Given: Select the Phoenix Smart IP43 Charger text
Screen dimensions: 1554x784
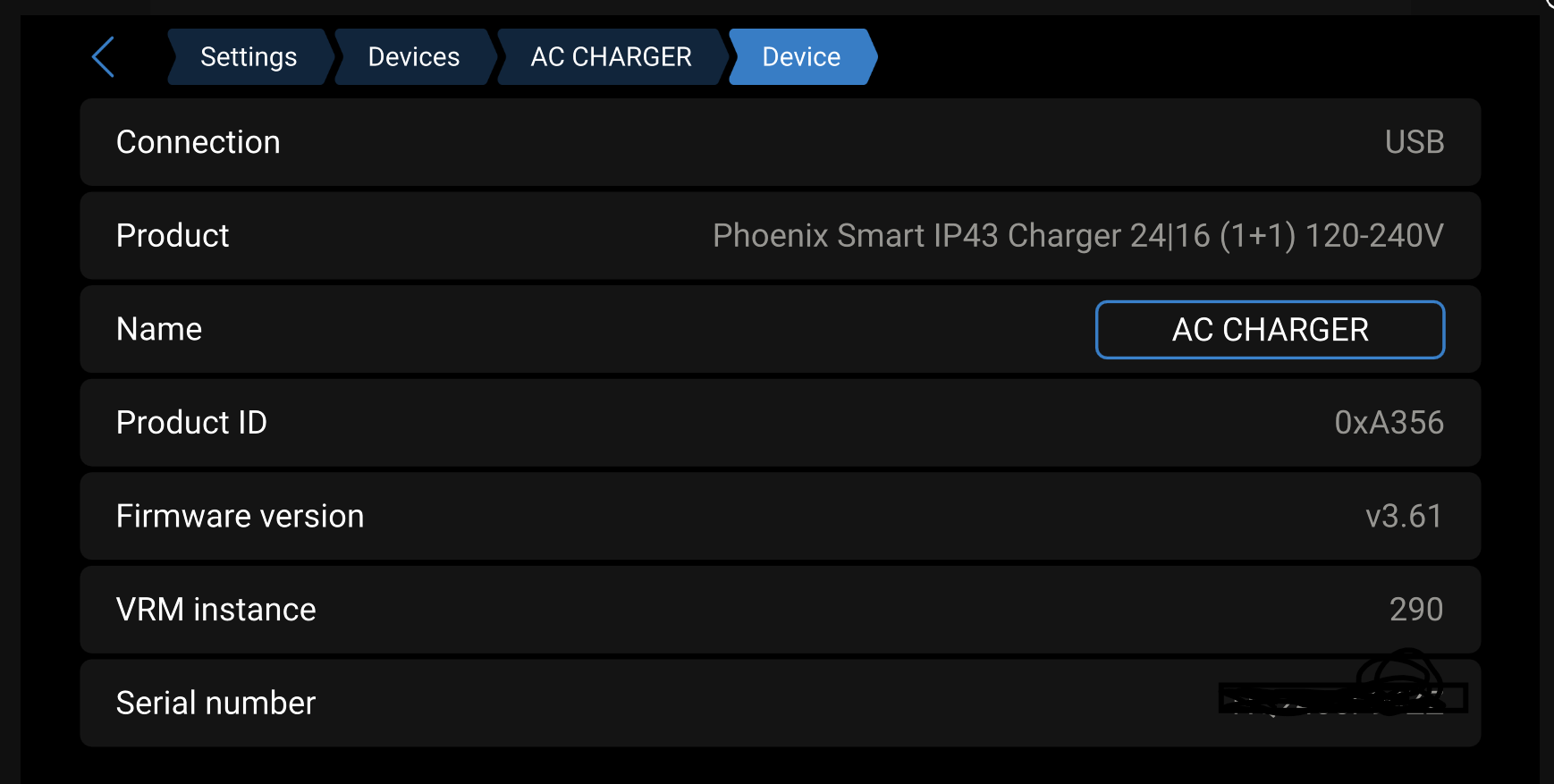Looking at the screenshot, I should (1077, 236).
